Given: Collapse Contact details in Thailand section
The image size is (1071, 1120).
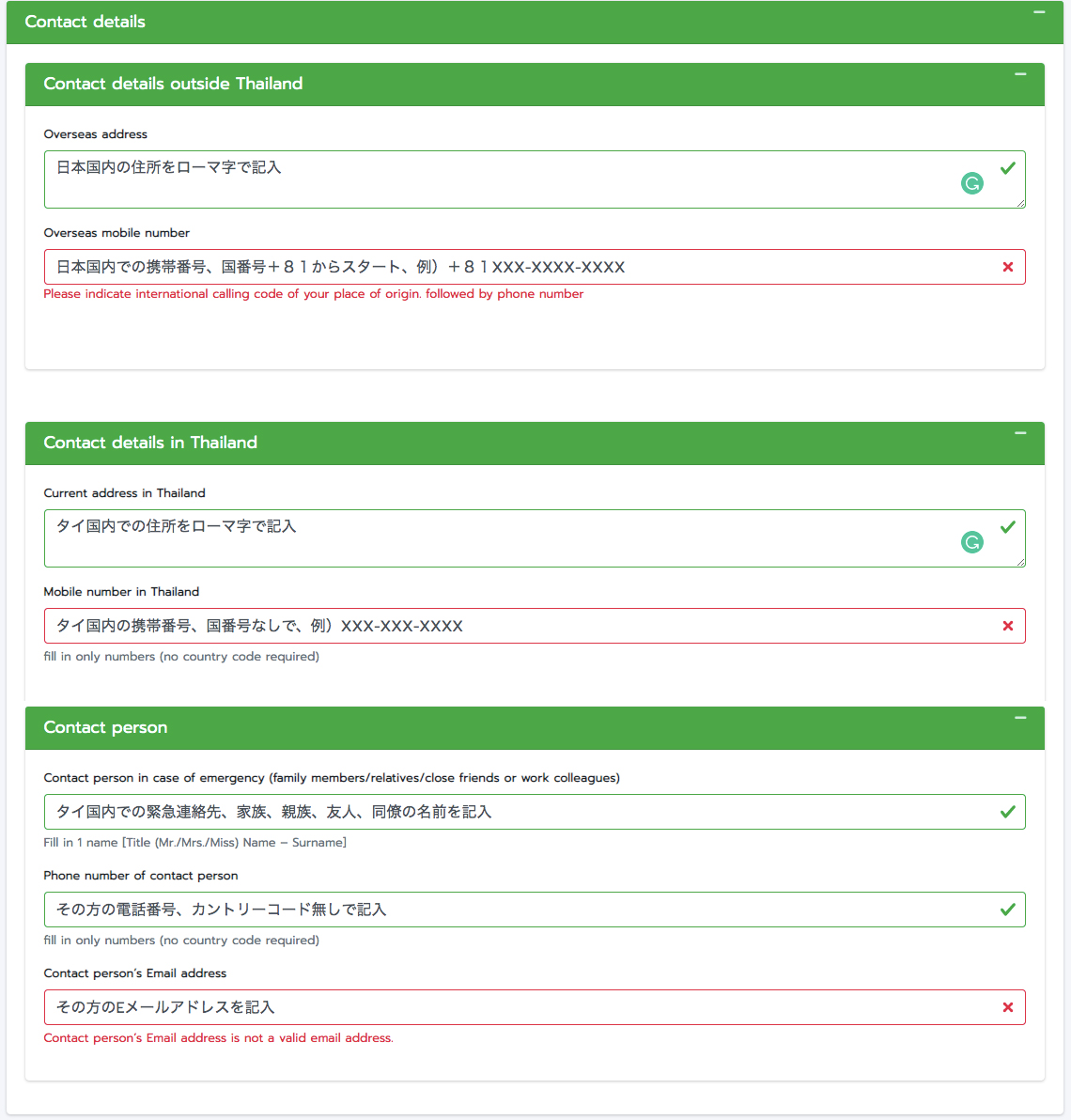Looking at the screenshot, I should click(1020, 433).
